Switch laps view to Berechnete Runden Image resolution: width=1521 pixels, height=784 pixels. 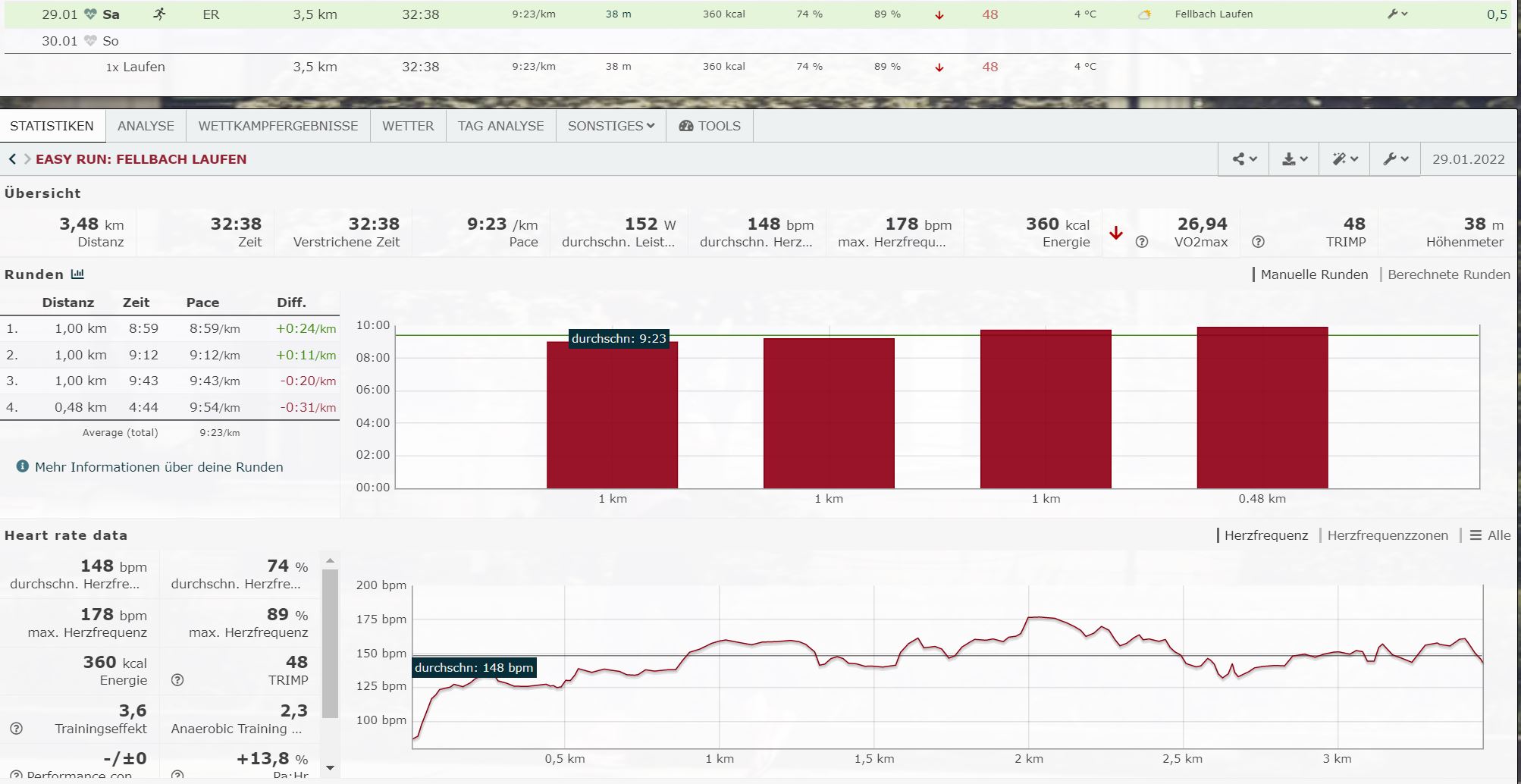pos(1448,274)
